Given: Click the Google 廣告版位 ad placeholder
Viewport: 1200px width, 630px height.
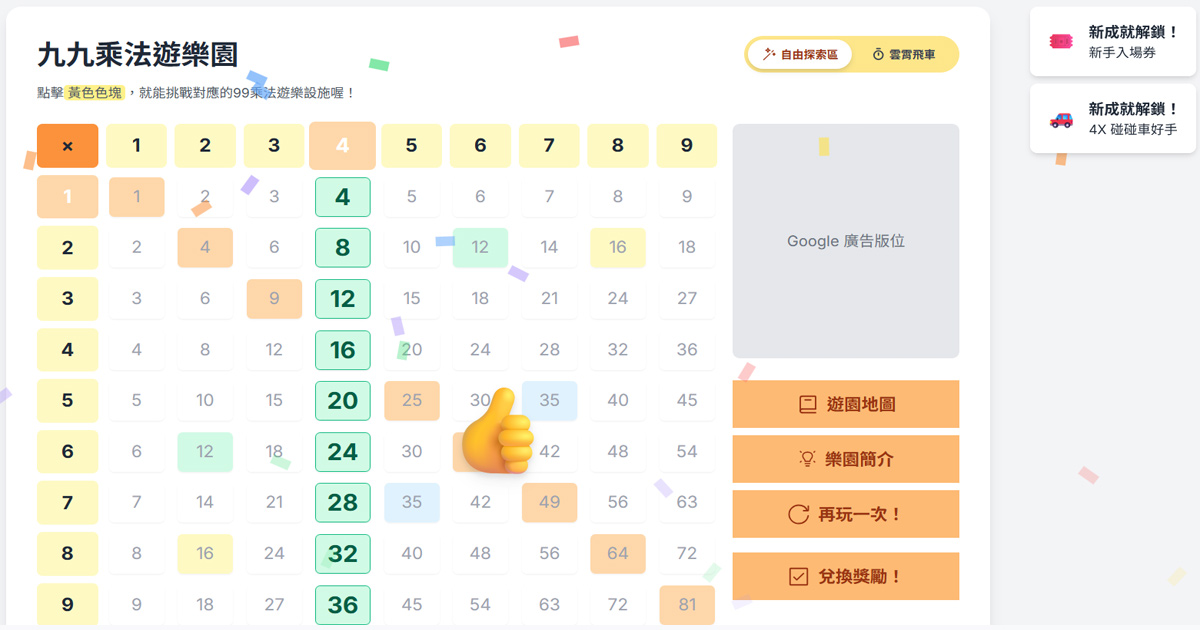Looking at the screenshot, I should (x=845, y=241).
